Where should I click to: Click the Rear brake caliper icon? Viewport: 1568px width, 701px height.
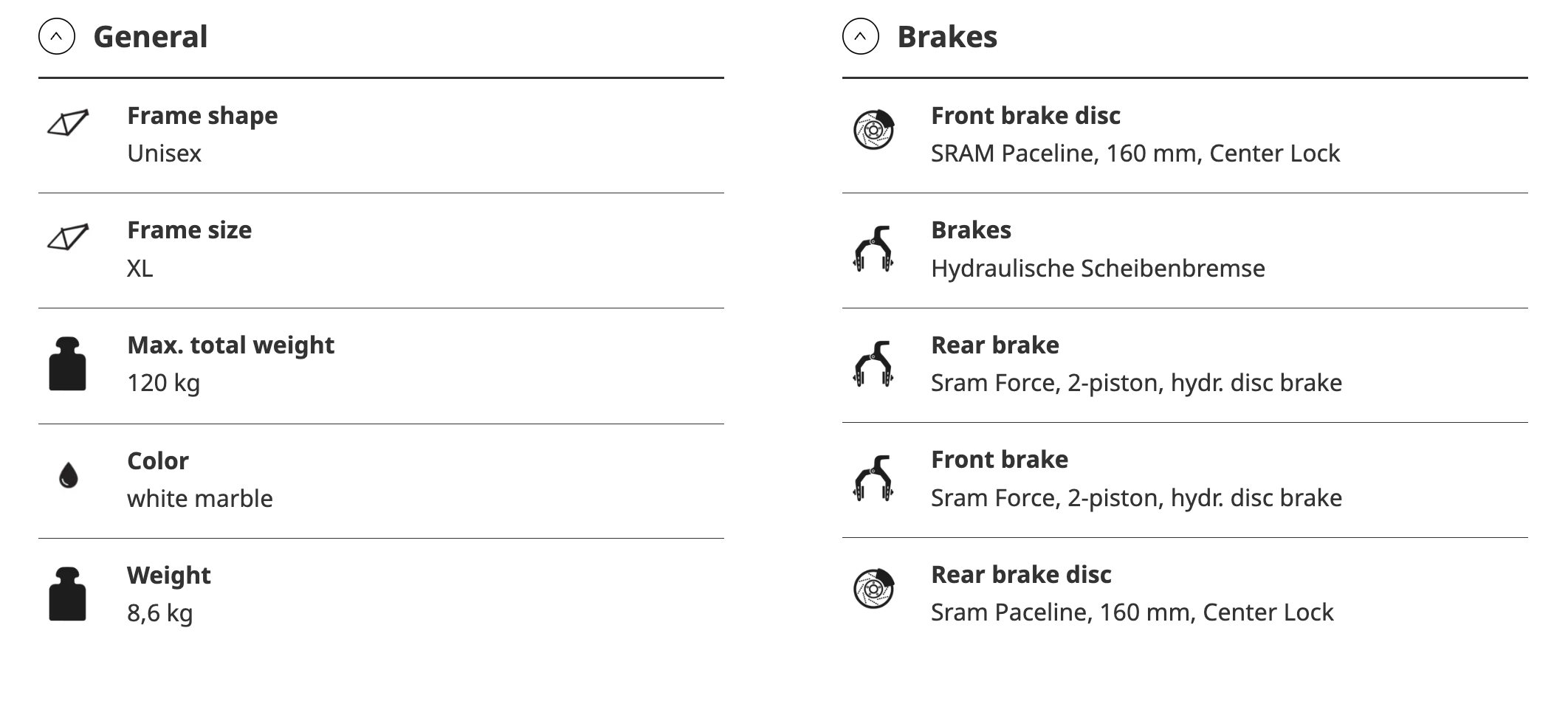click(x=873, y=364)
